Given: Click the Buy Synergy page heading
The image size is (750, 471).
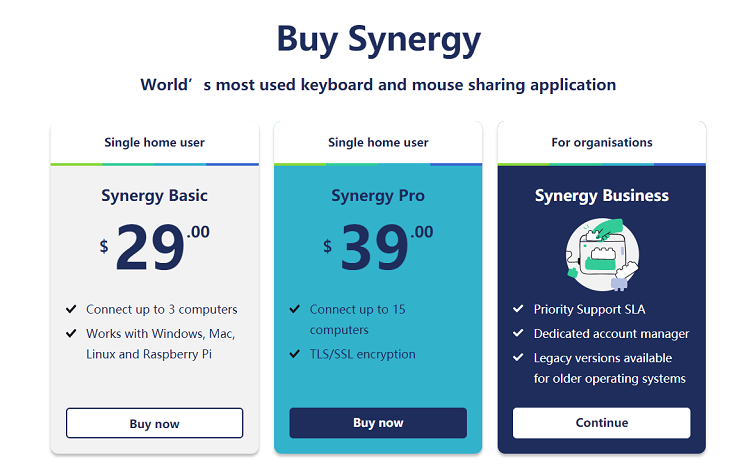Looking at the screenshot, I should tap(379, 40).
